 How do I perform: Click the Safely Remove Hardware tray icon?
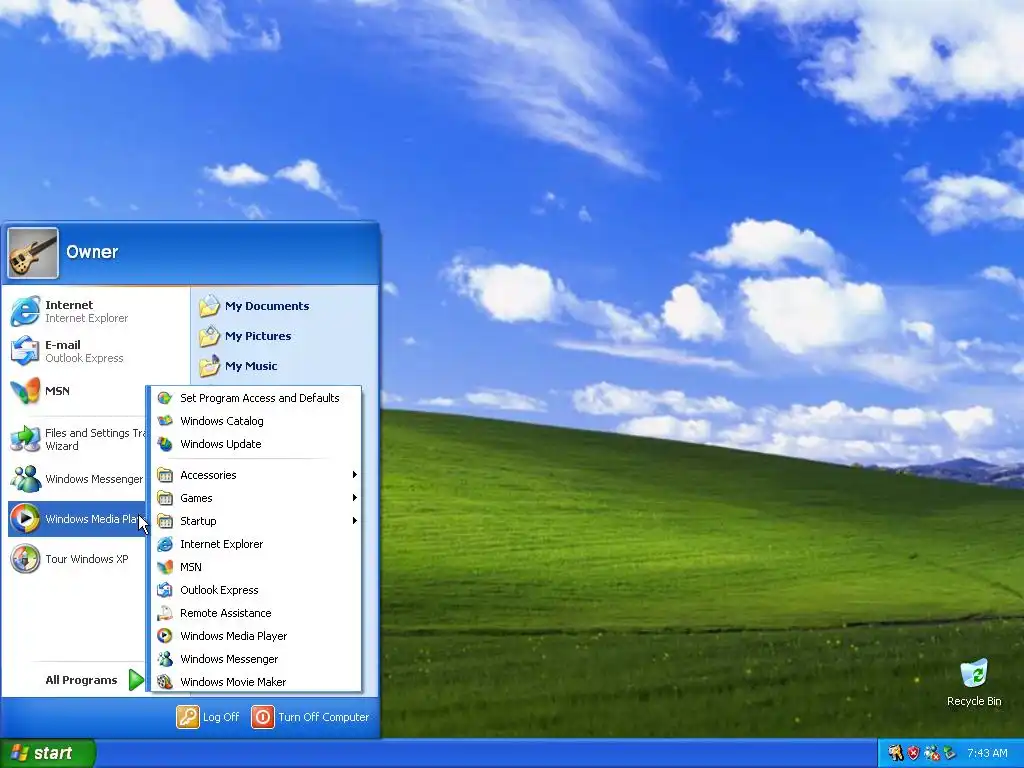(x=950, y=753)
